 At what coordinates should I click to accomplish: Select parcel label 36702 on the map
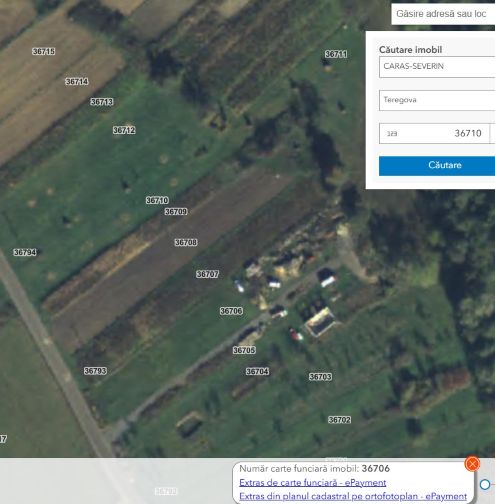[x=340, y=420]
